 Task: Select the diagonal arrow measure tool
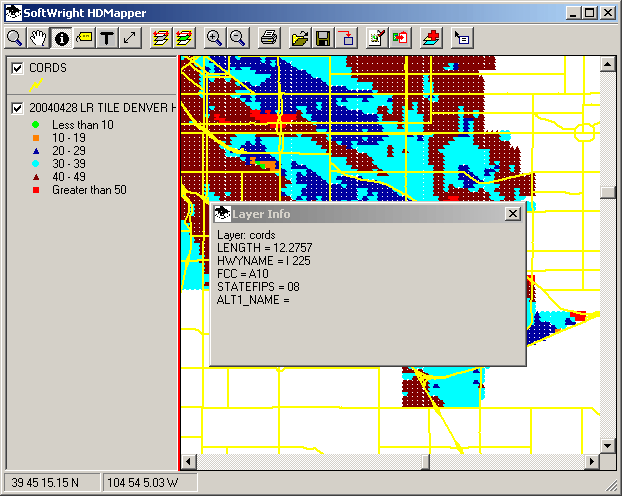point(130,38)
